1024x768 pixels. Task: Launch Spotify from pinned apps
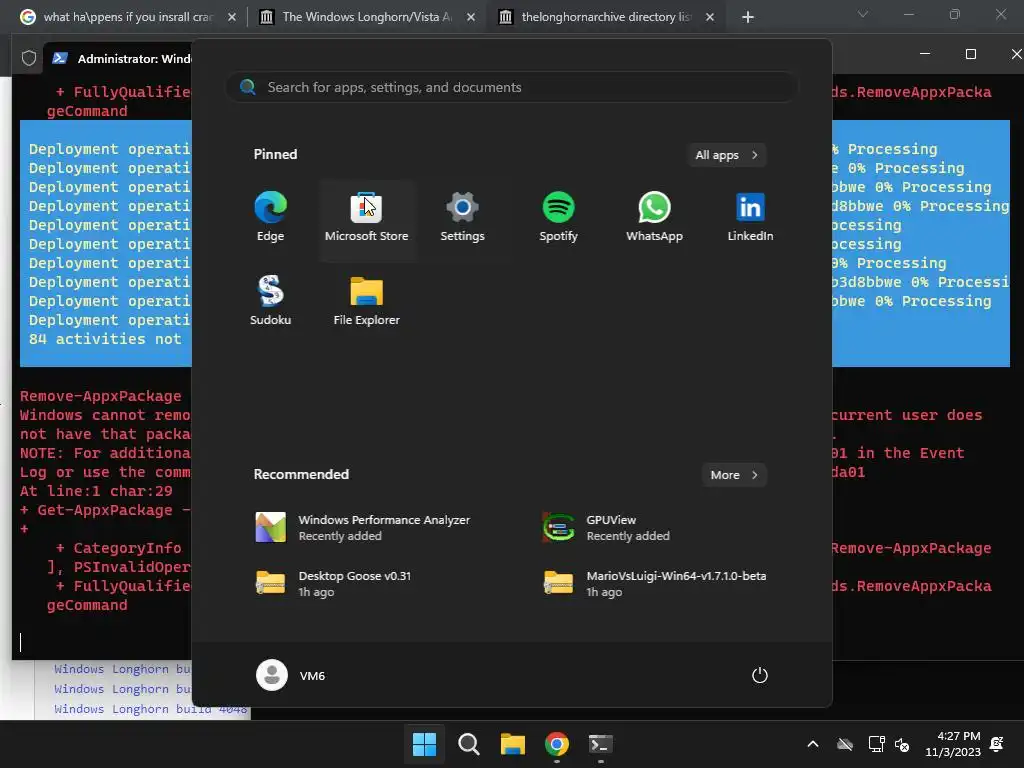pos(558,217)
